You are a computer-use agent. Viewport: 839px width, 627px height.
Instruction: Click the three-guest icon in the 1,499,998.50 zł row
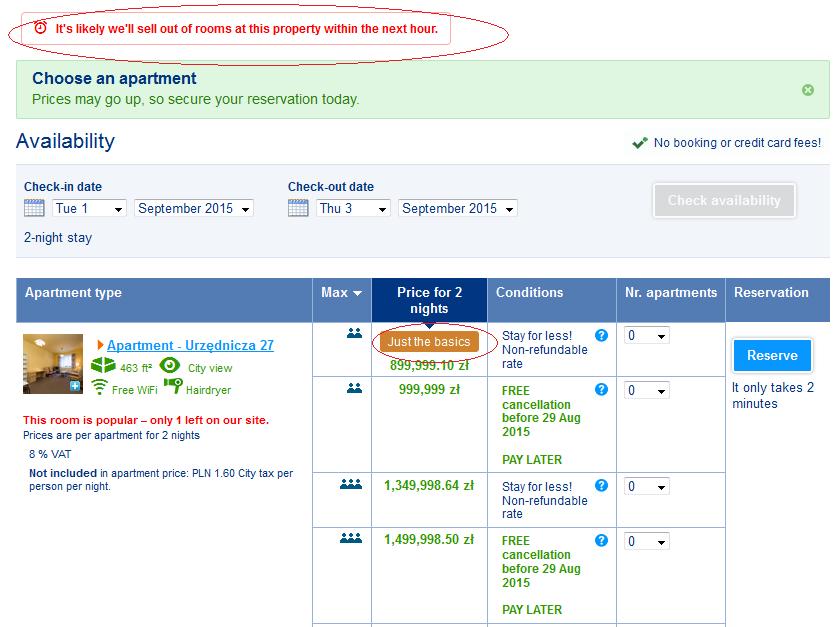351,538
